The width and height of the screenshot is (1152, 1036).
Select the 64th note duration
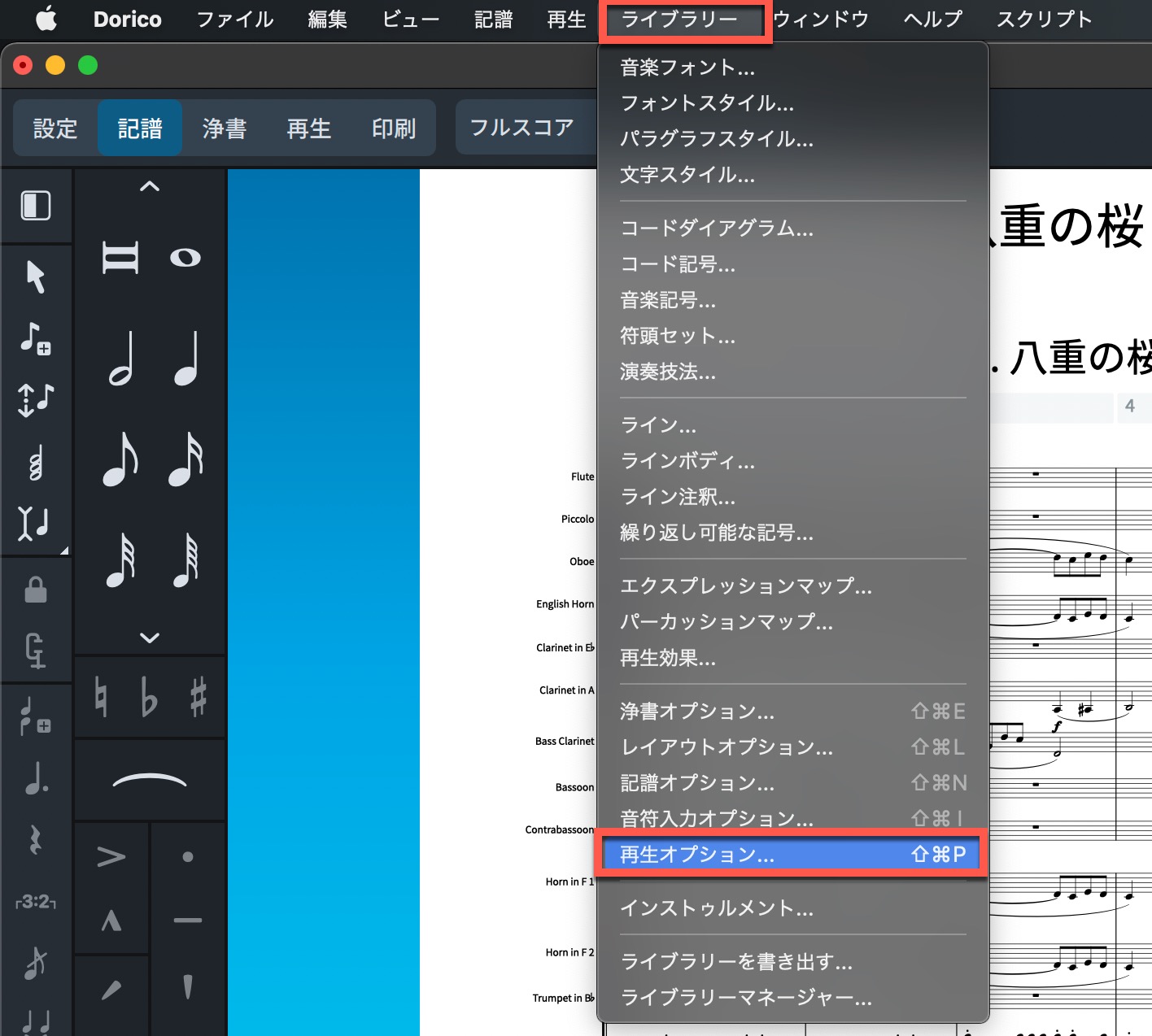[x=185, y=559]
